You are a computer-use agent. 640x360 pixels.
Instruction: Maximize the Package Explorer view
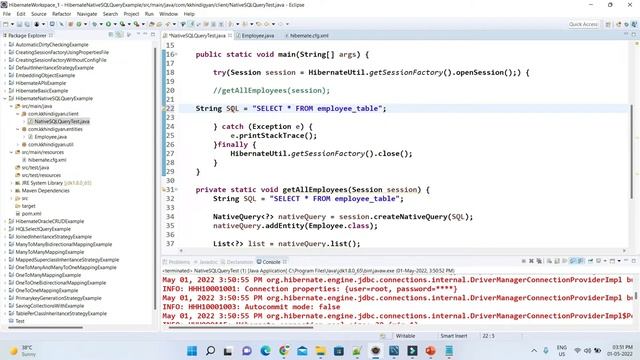pyautogui.click(x=153, y=35)
